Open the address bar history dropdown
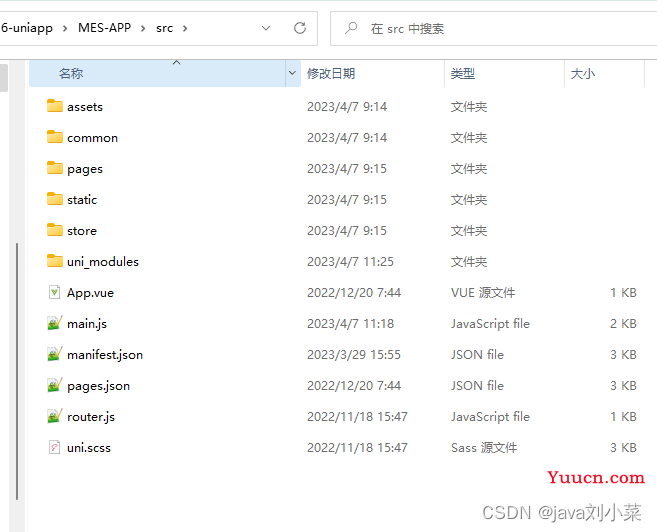 [266, 28]
